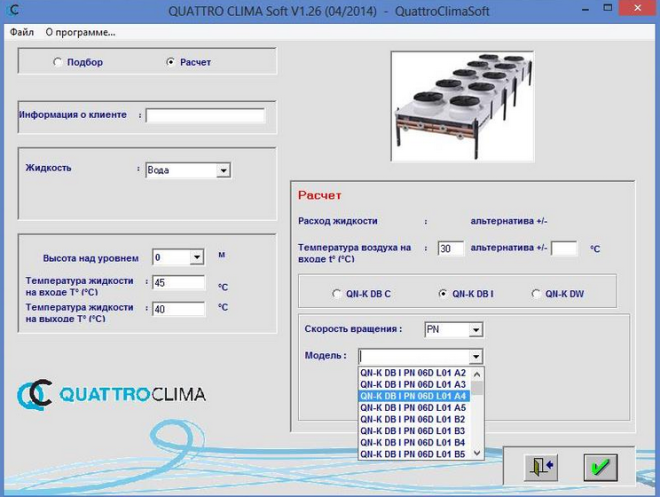Open the О программе menu
660x497 pixels.
pyautogui.click(x=80, y=32)
